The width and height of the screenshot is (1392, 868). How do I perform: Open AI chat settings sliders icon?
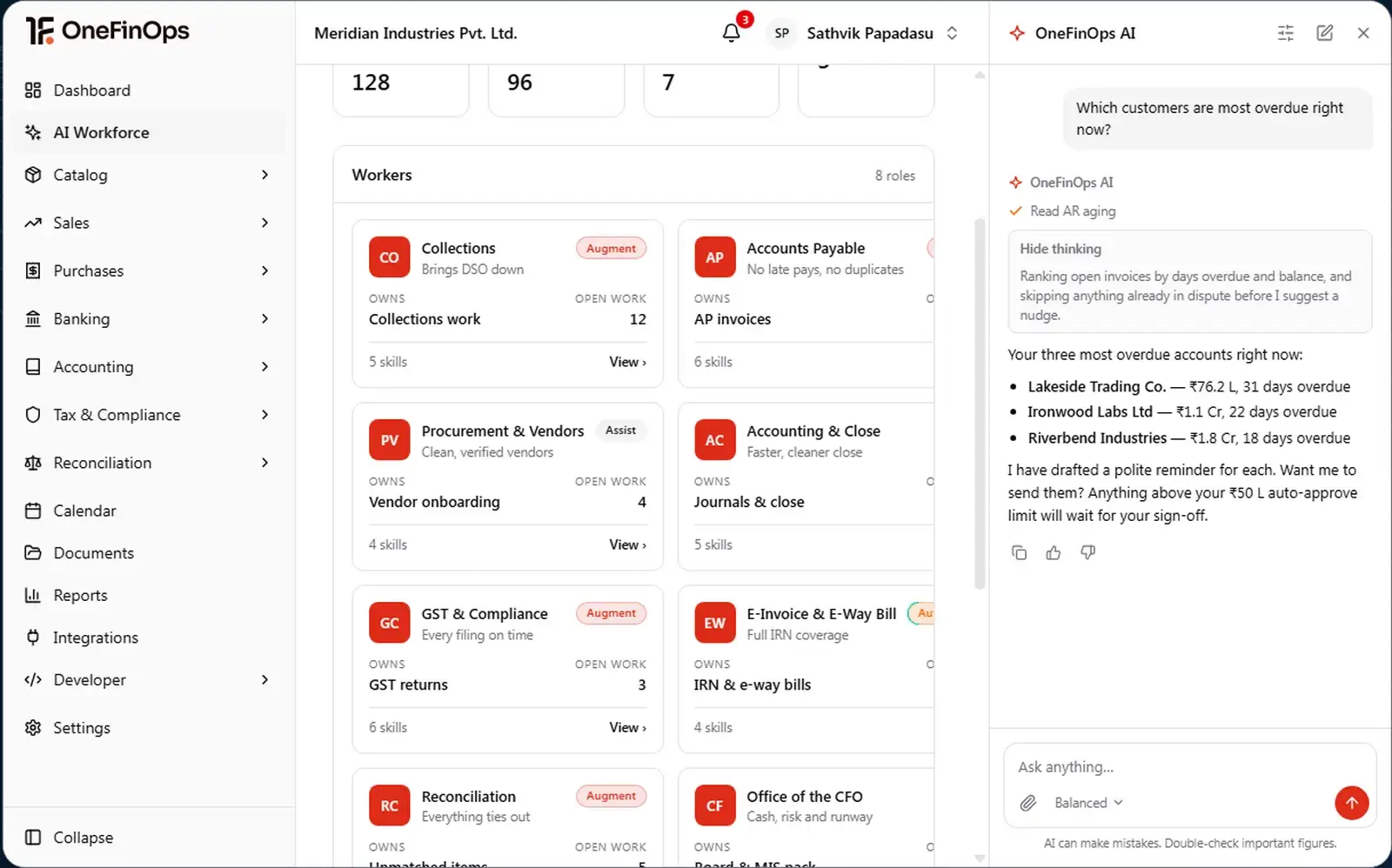click(x=1285, y=33)
